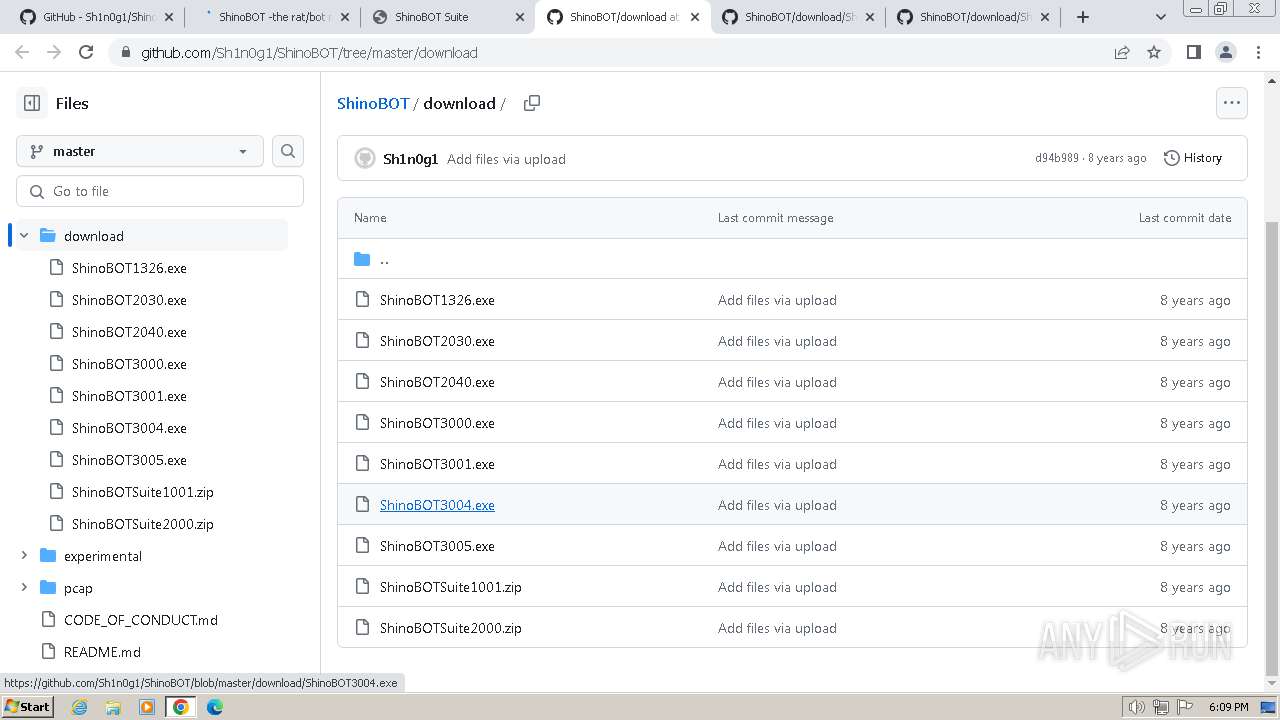This screenshot has height=720, width=1280.
Task: Go back using browser back arrow
Action: coord(22,52)
